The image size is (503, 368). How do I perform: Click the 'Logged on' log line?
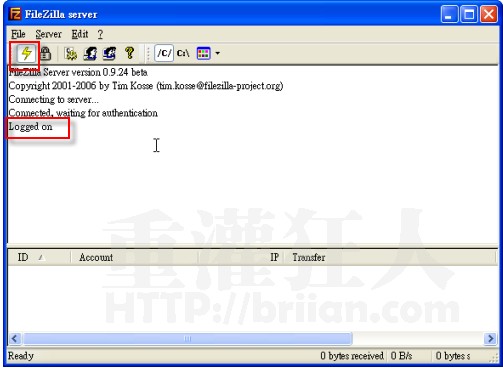click(31, 127)
